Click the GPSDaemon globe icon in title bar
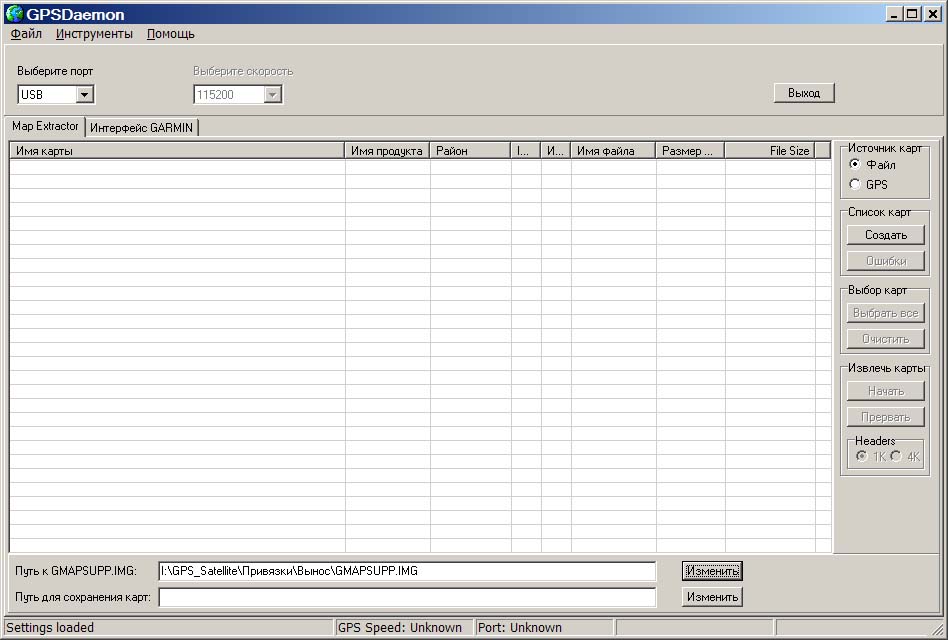The width and height of the screenshot is (948, 640). (14, 14)
